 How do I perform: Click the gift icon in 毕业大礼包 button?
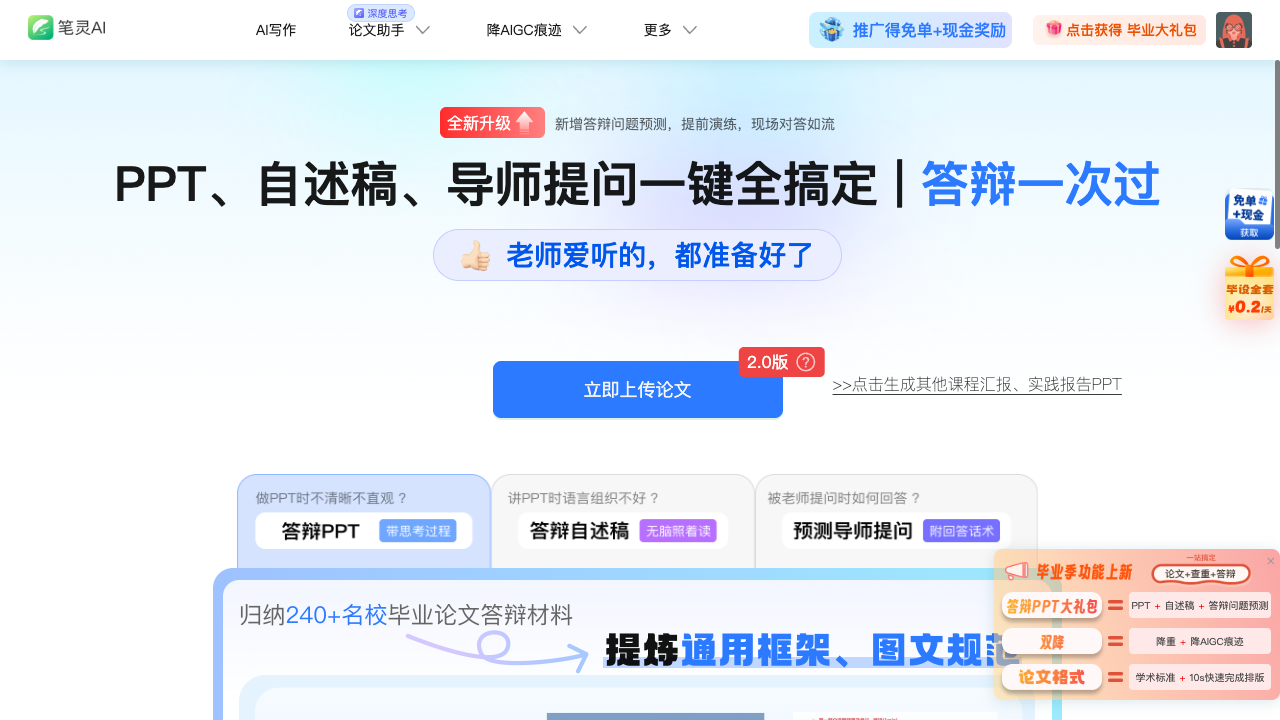[1054, 29]
